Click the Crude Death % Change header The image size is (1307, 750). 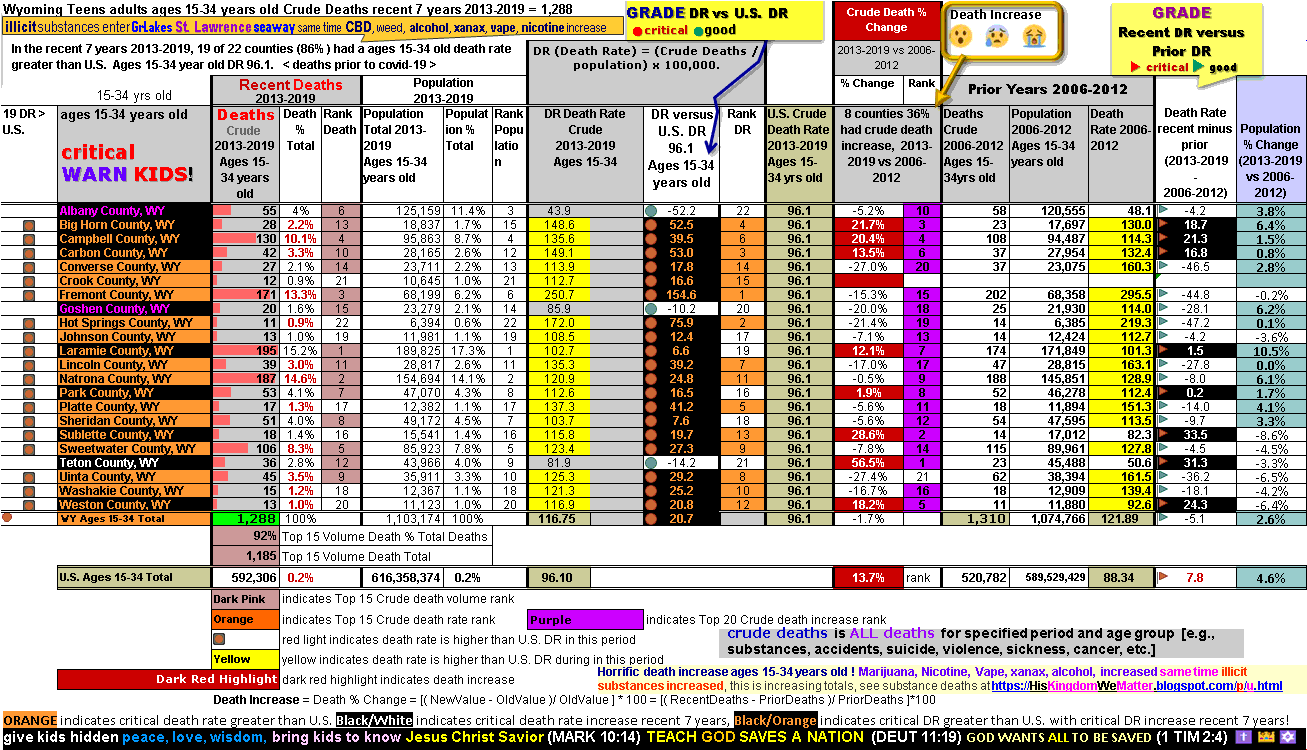click(886, 20)
